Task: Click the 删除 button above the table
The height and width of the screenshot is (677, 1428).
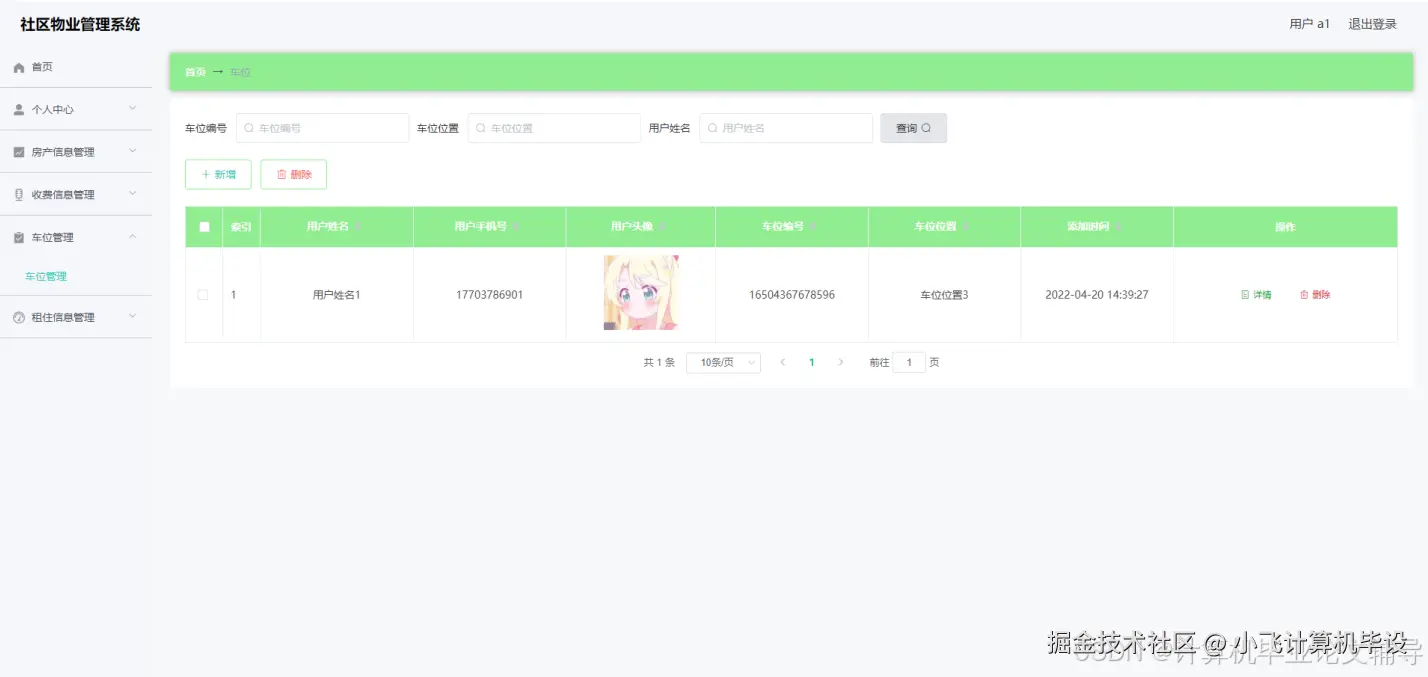Action: pyautogui.click(x=293, y=174)
